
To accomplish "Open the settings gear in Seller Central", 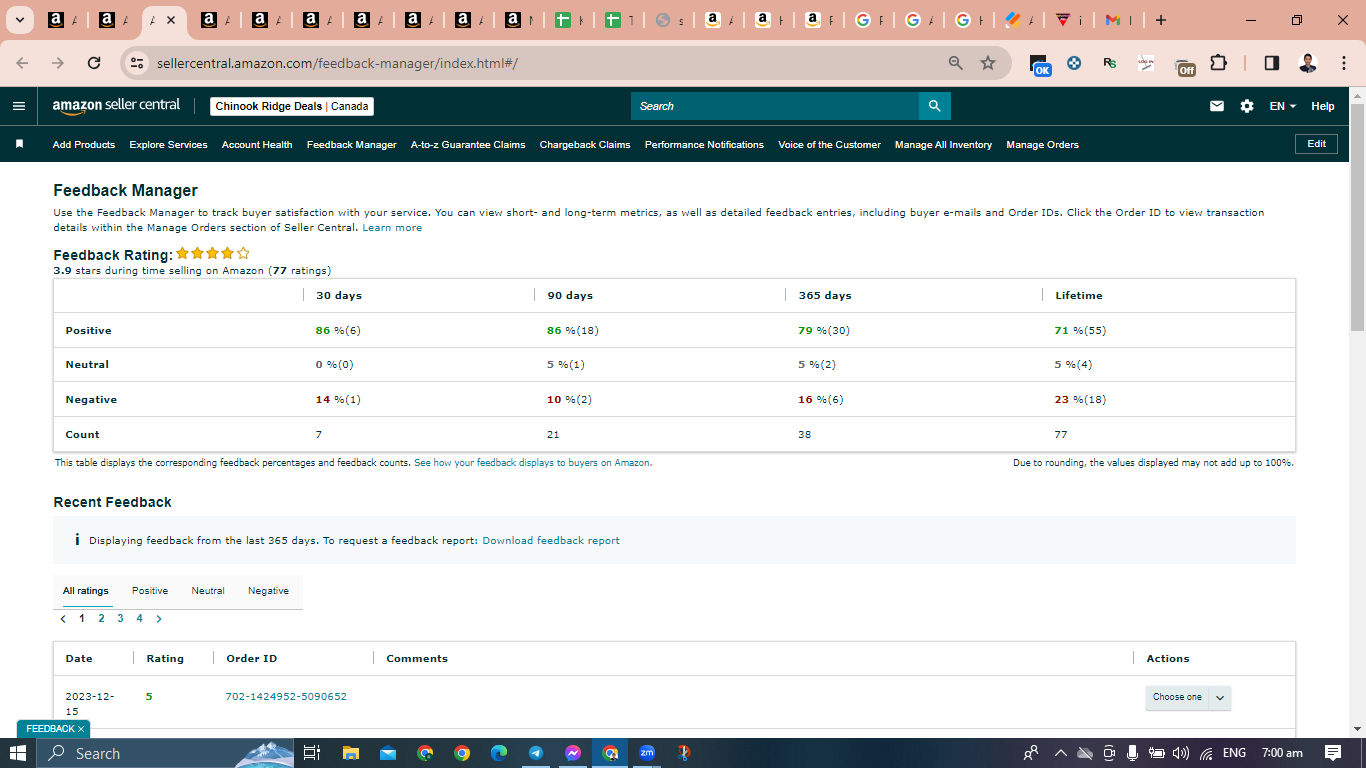I will coord(1247,106).
